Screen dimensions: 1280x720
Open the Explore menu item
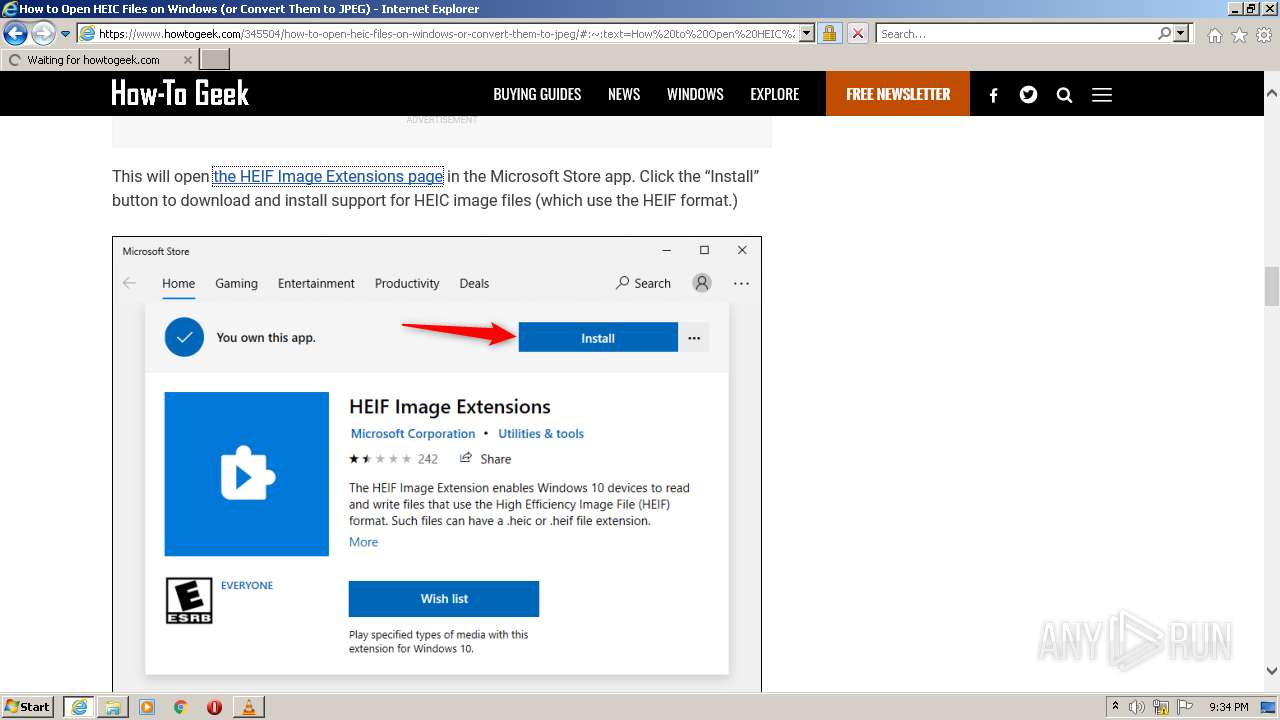pyautogui.click(x=775, y=94)
